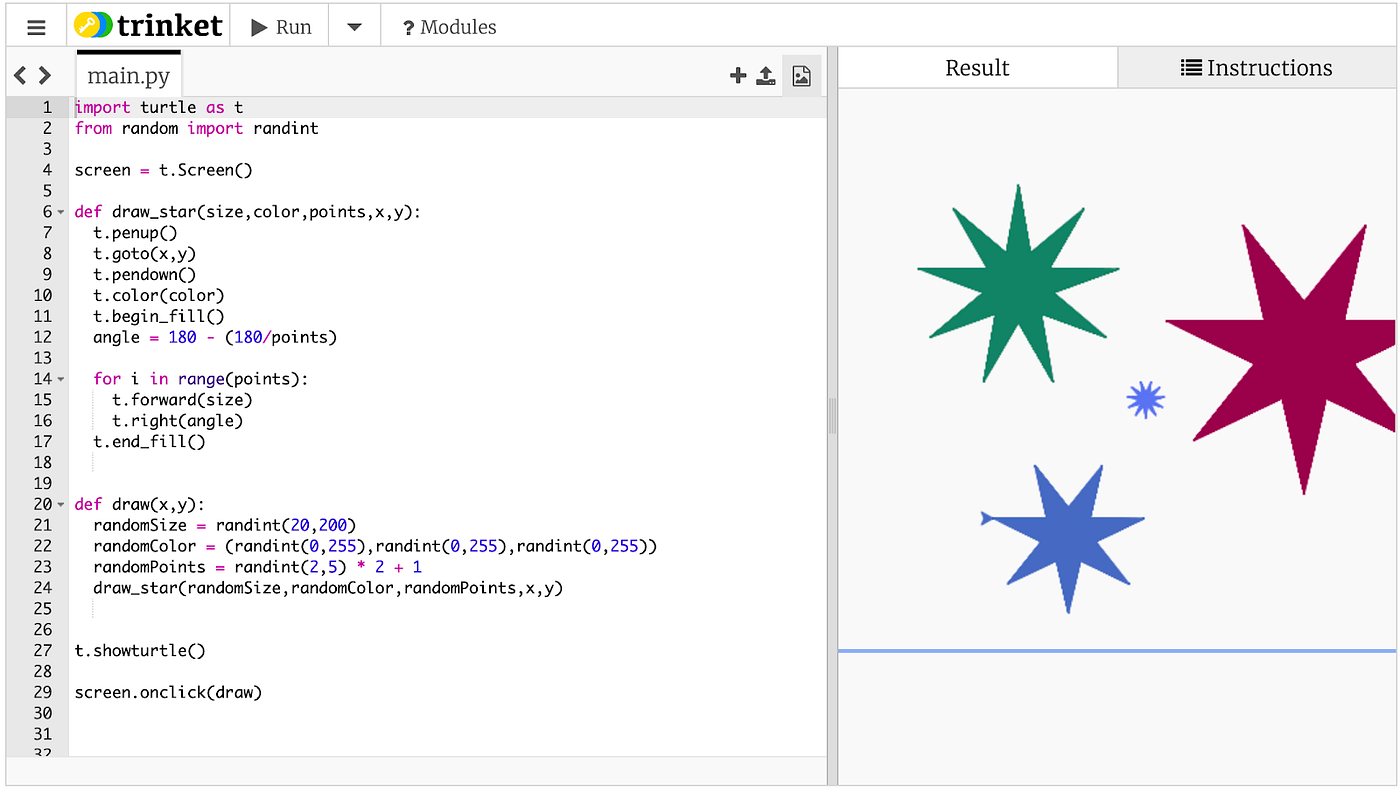This screenshot has width=1400, height=790.
Task: Open the Run options dropdown arrow
Action: click(354, 26)
